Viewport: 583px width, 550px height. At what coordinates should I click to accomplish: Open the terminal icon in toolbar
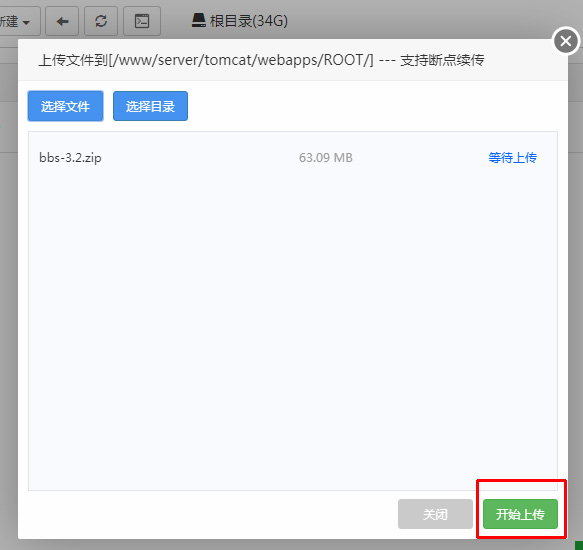[142, 21]
